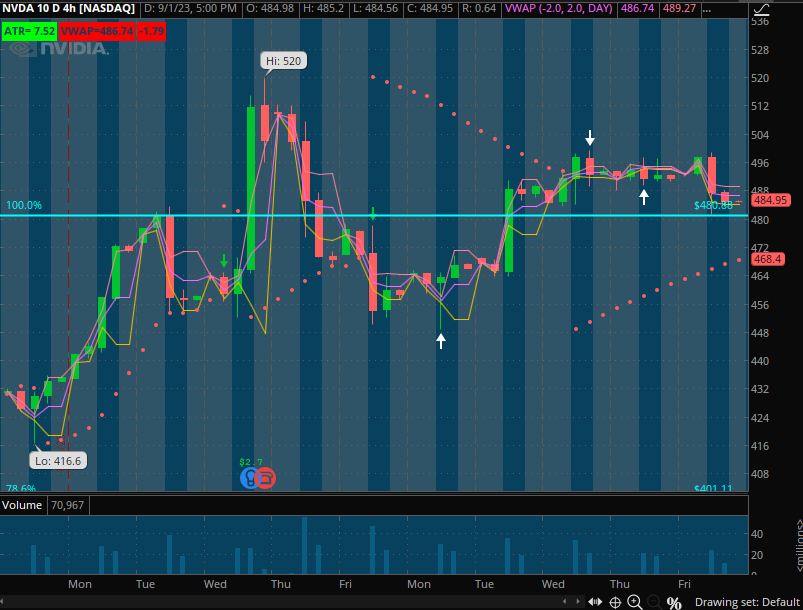Click the 468.4 price tag on axis
The height and width of the screenshot is (610, 803).
click(x=767, y=259)
